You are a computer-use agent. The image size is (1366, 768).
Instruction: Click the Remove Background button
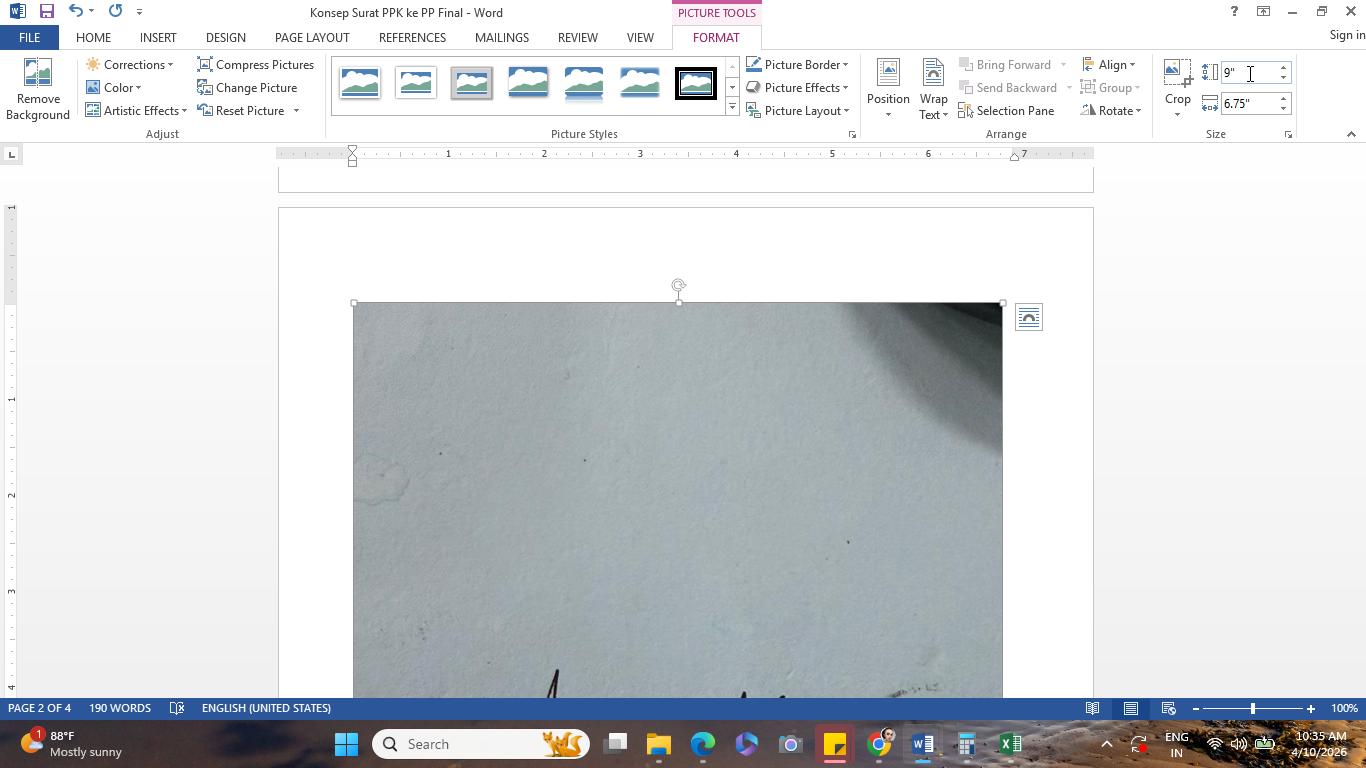[x=38, y=90]
